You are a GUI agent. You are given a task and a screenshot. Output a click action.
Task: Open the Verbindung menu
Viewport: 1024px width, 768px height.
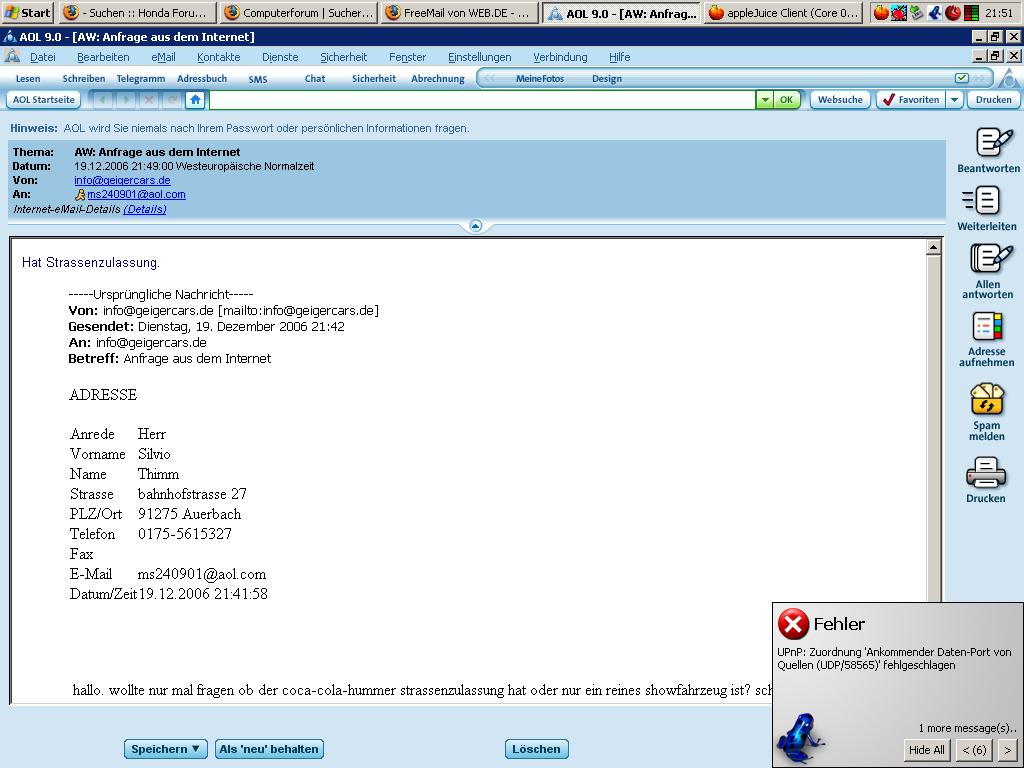click(x=560, y=57)
